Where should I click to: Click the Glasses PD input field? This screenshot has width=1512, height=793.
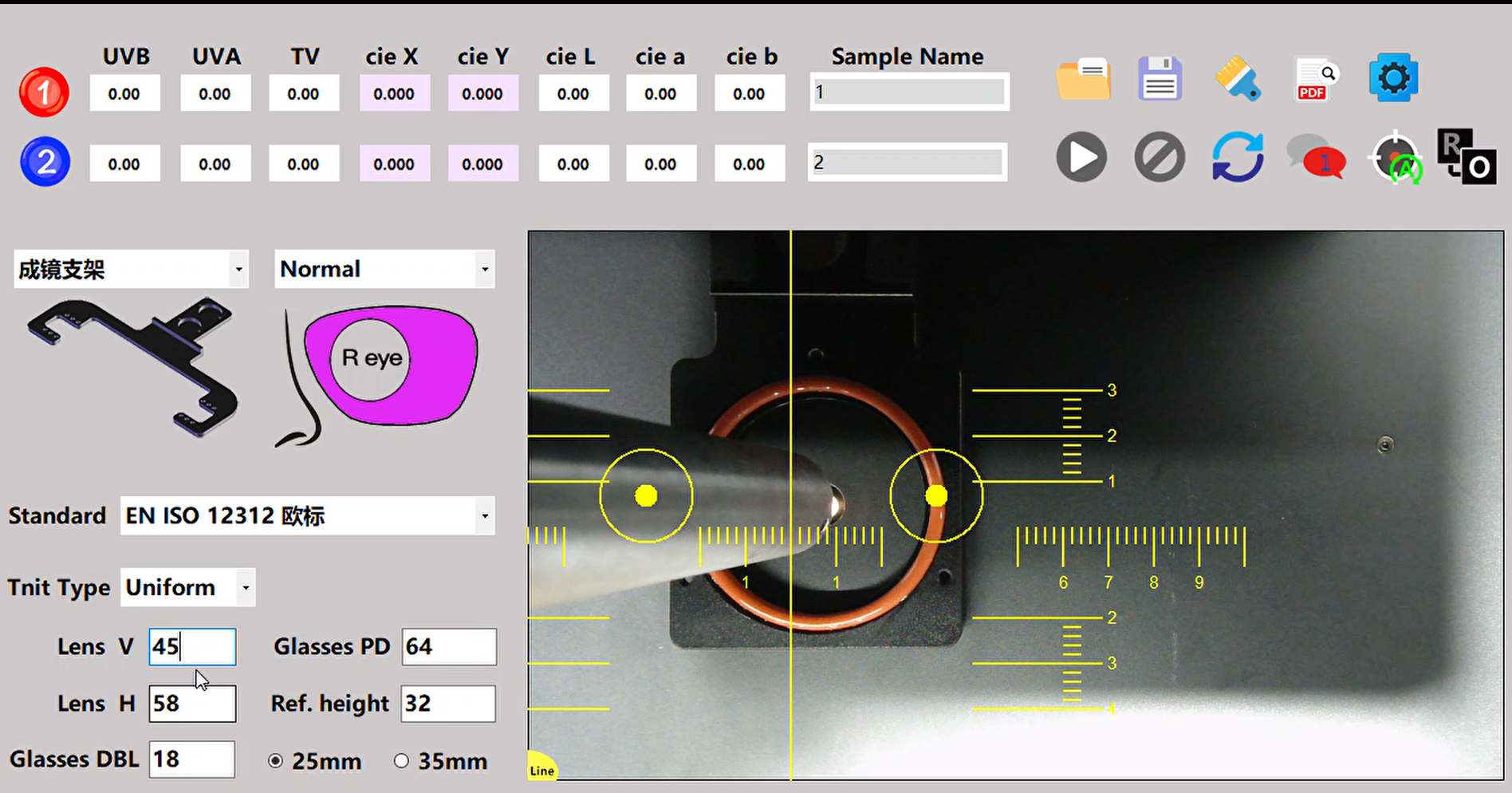(449, 646)
